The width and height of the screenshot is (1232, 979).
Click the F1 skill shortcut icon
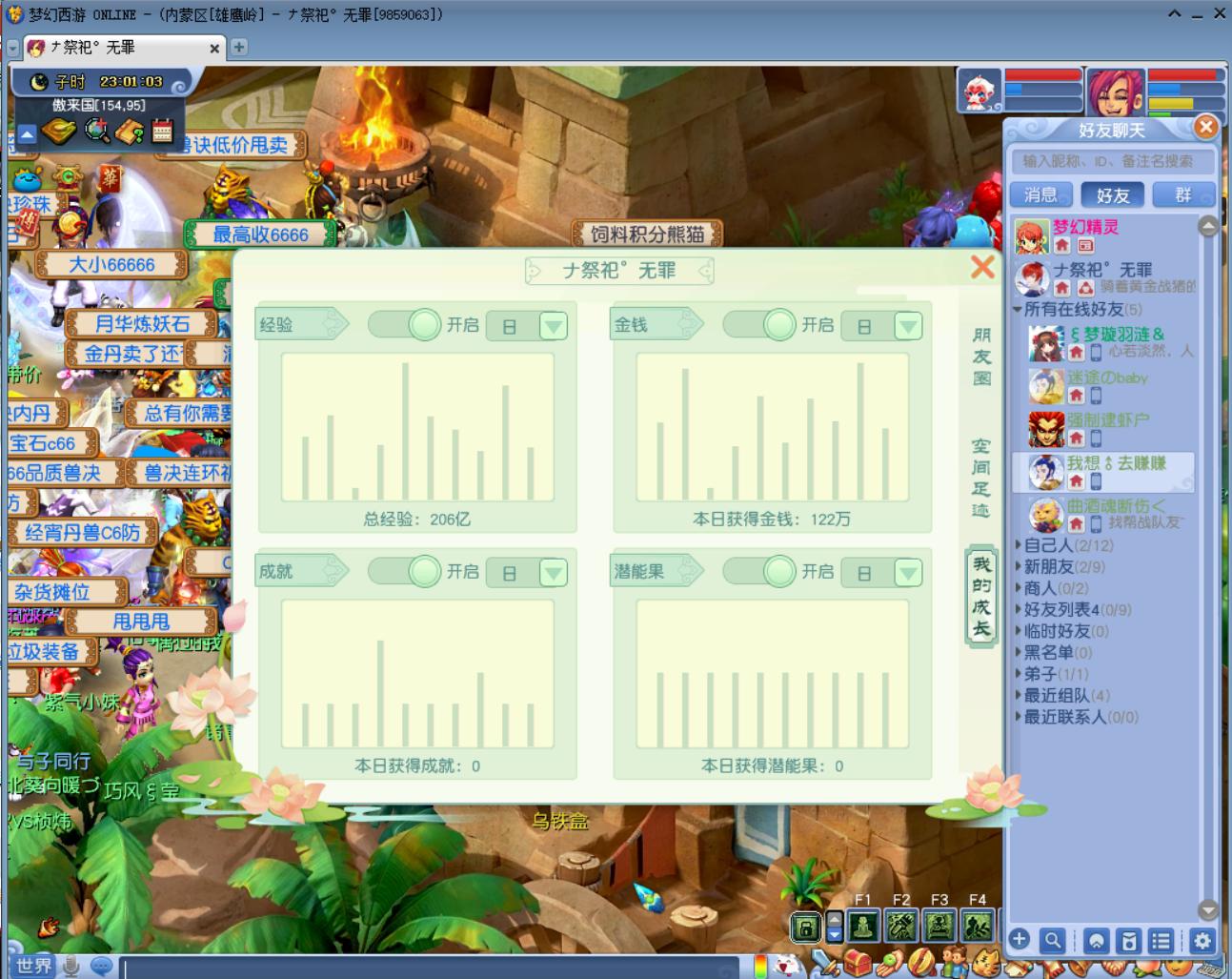coord(863,925)
